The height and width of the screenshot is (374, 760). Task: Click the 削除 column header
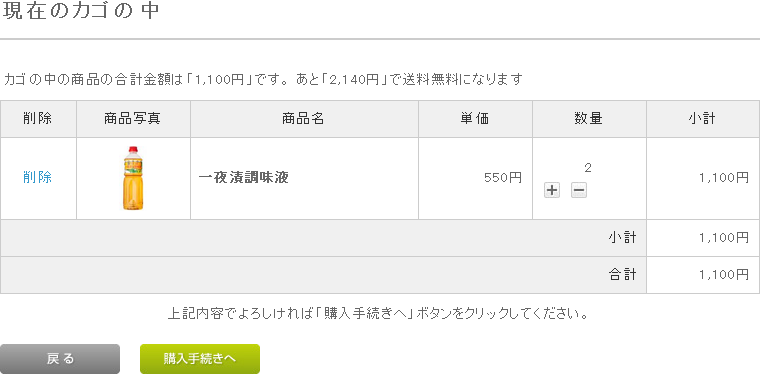click(38, 119)
